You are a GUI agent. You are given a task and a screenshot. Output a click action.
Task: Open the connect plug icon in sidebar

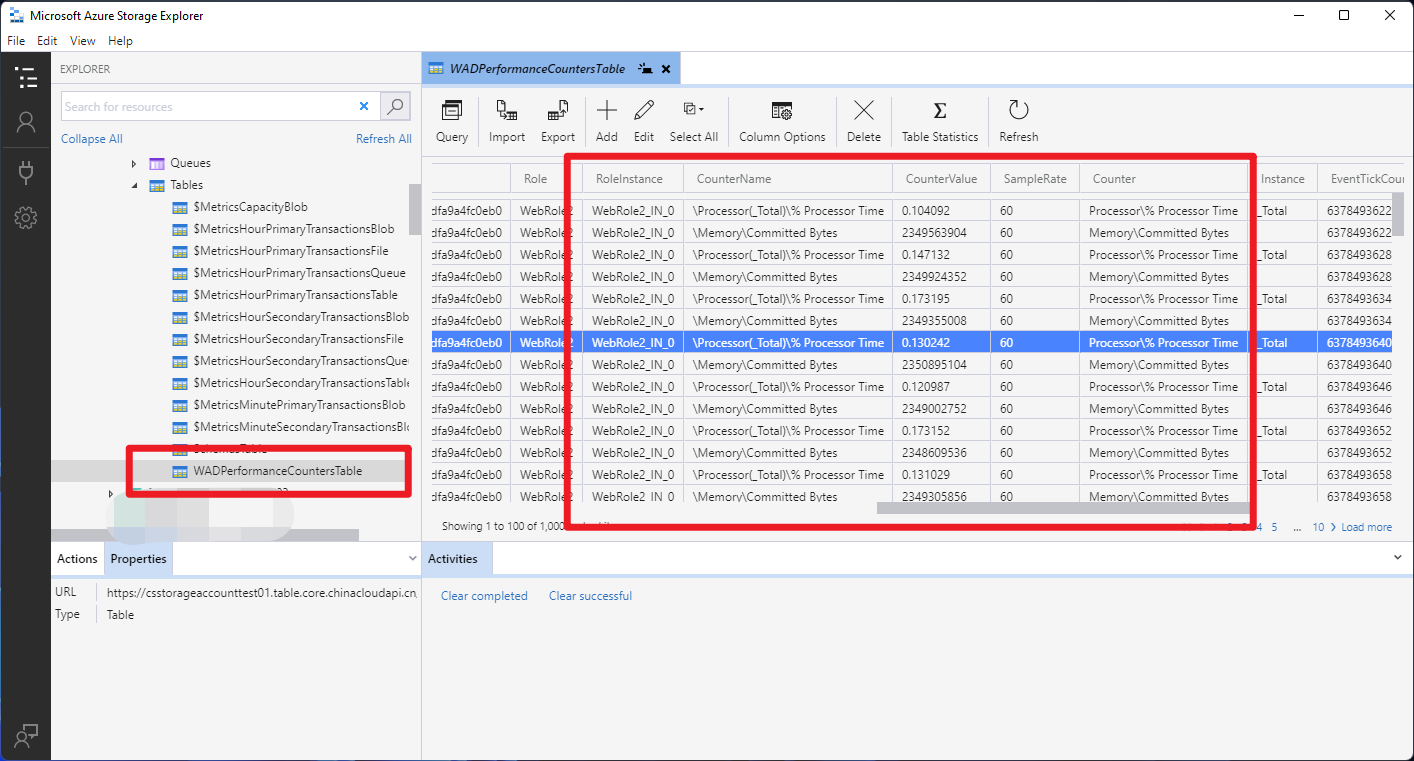pyautogui.click(x=26, y=172)
